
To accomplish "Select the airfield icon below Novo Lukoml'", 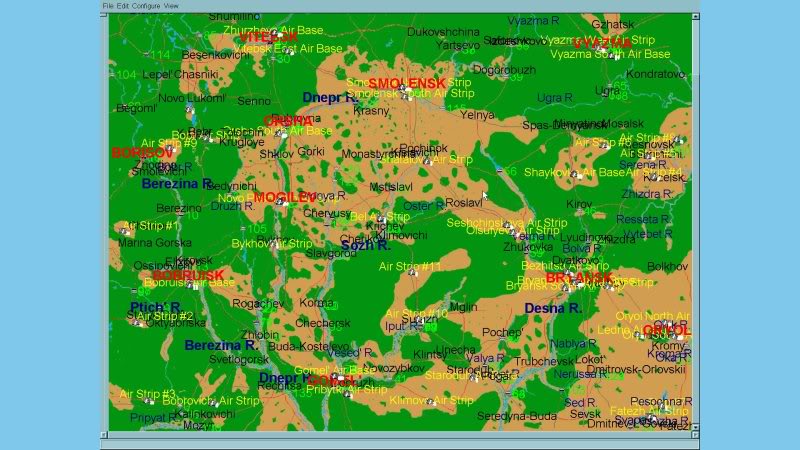I will (x=189, y=109).
